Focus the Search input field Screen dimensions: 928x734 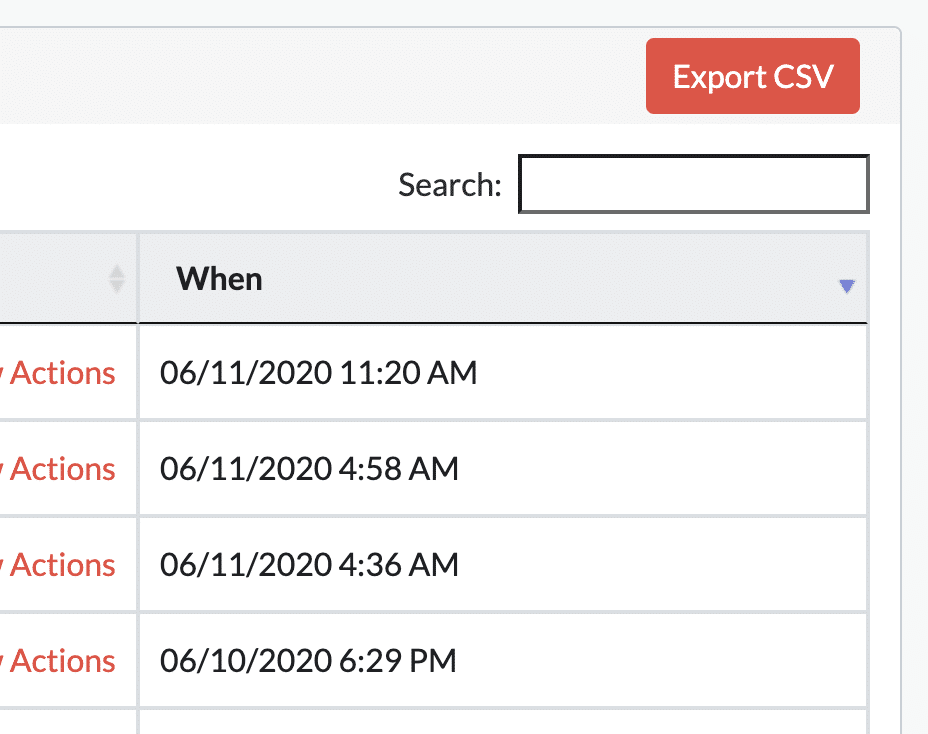tap(694, 184)
